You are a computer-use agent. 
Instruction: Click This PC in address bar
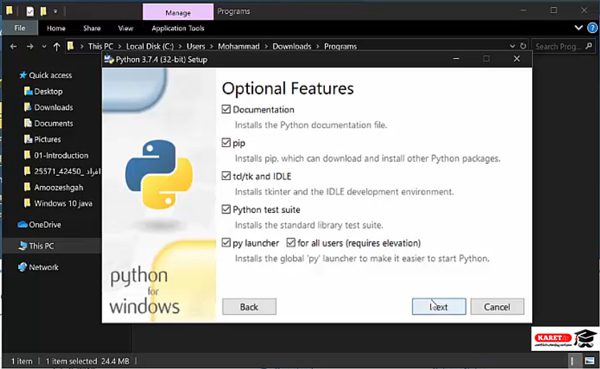100,46
